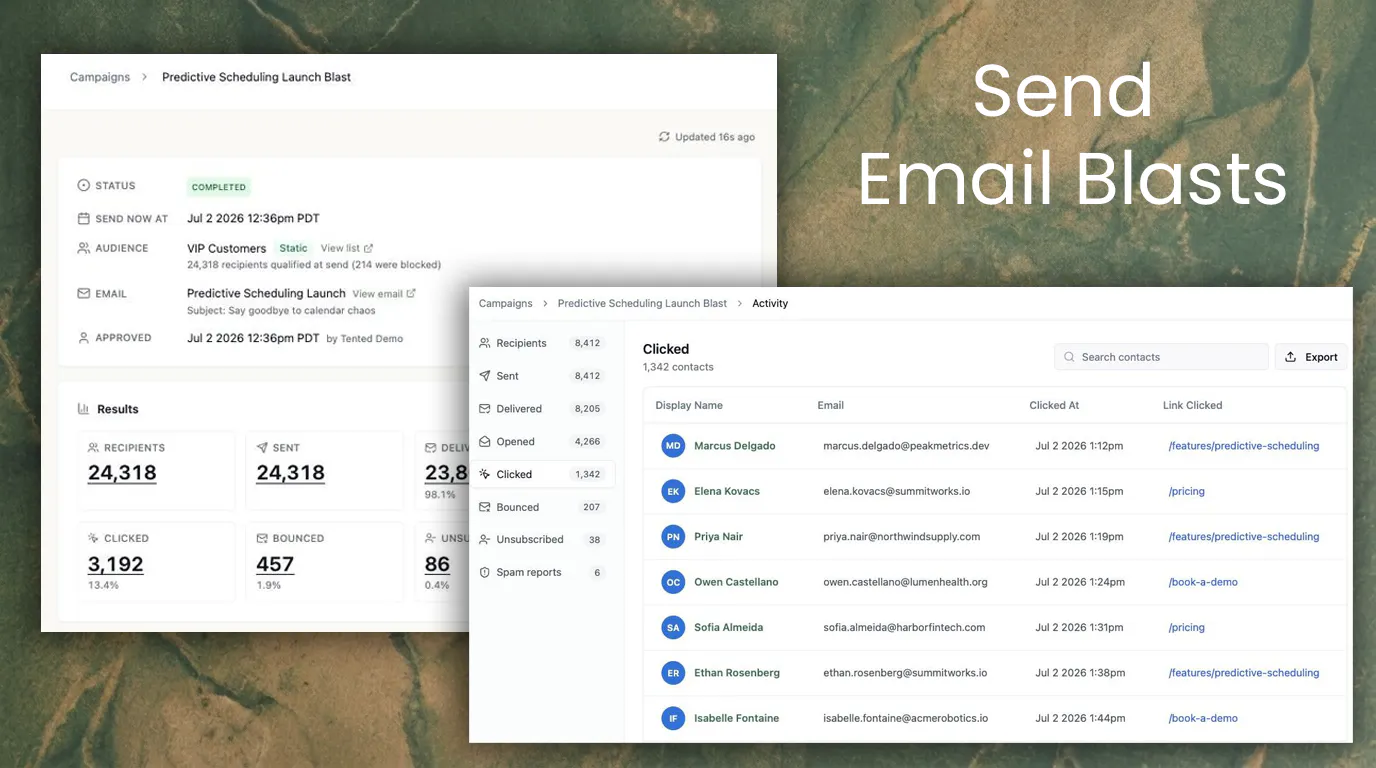Open Sofia Almeida's /pricing link
1376x768 pixels.
pos(1187,628)
